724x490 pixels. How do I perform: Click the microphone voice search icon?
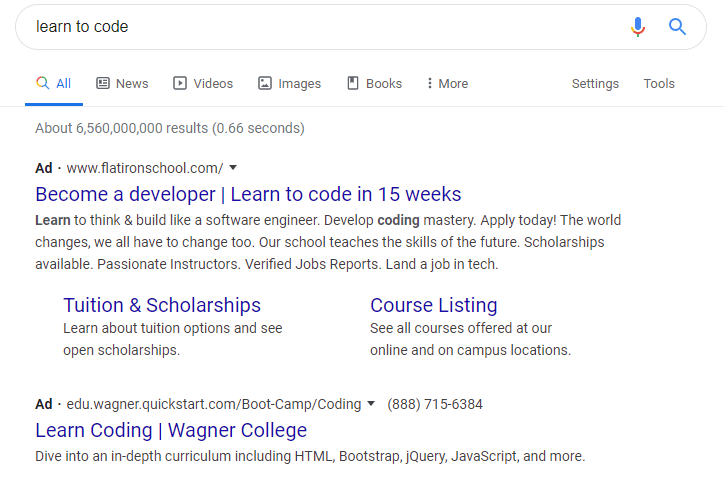(638, 27)
